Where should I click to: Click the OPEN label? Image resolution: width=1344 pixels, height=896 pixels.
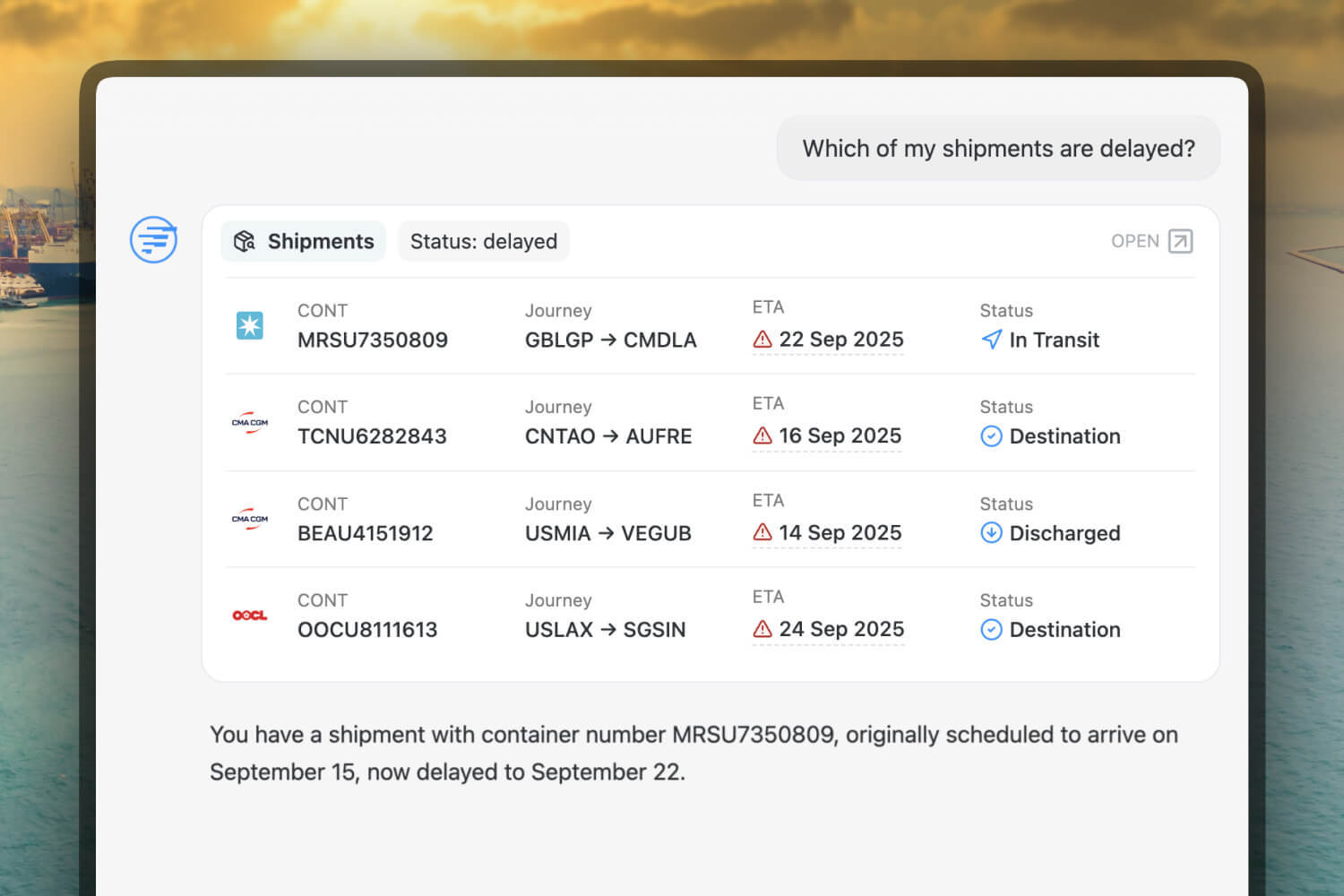click(1134, 241)
